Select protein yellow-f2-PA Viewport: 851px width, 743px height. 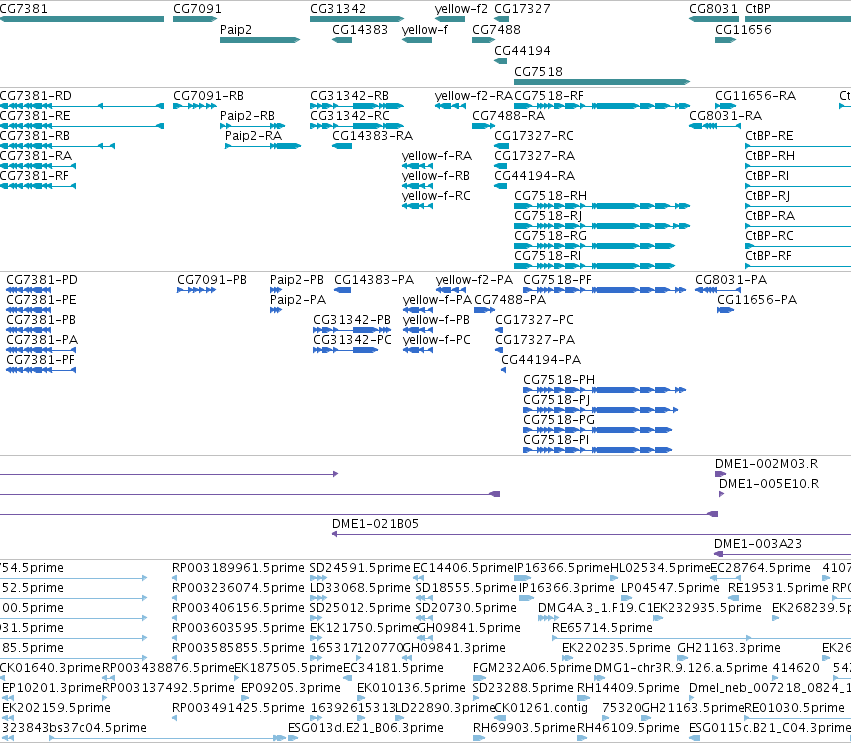[474, 280]
